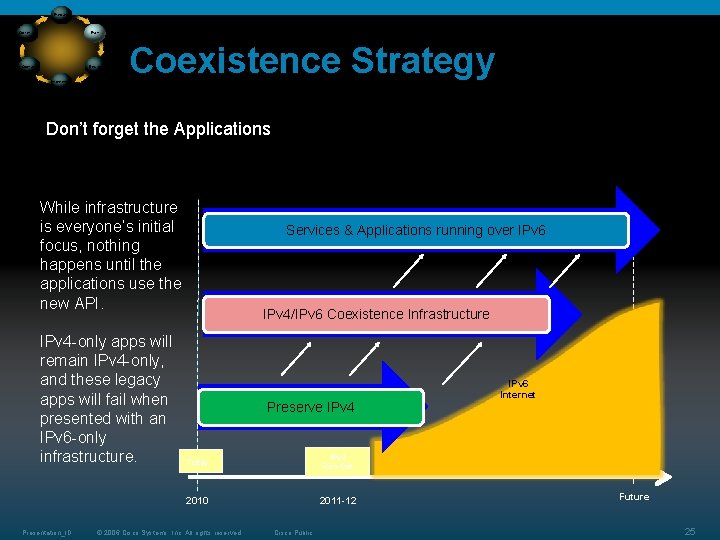This screenshot has width=720, height=540.
Task: Click the copyright Cisco Systems footer text
Action: tap(169, 533)
